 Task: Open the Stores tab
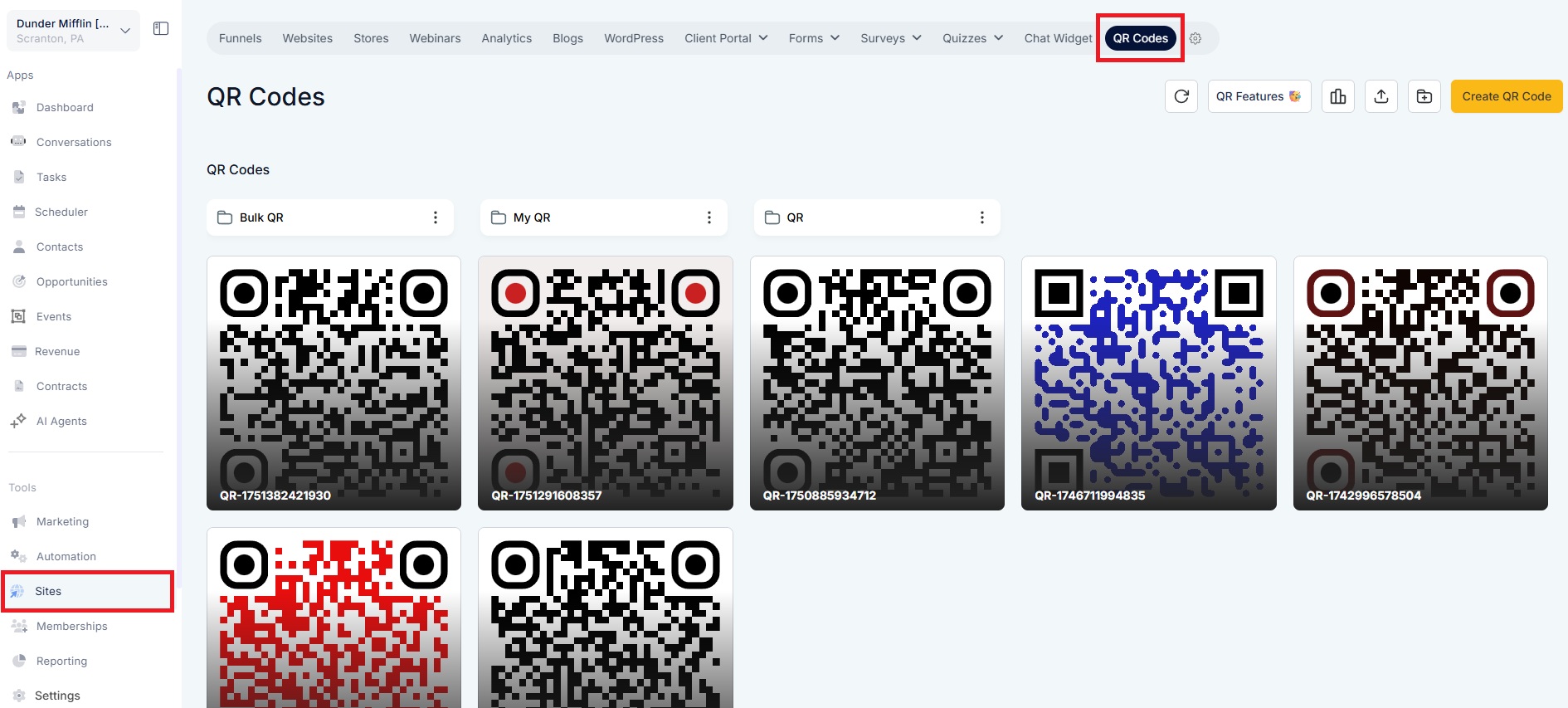point(371,38)
